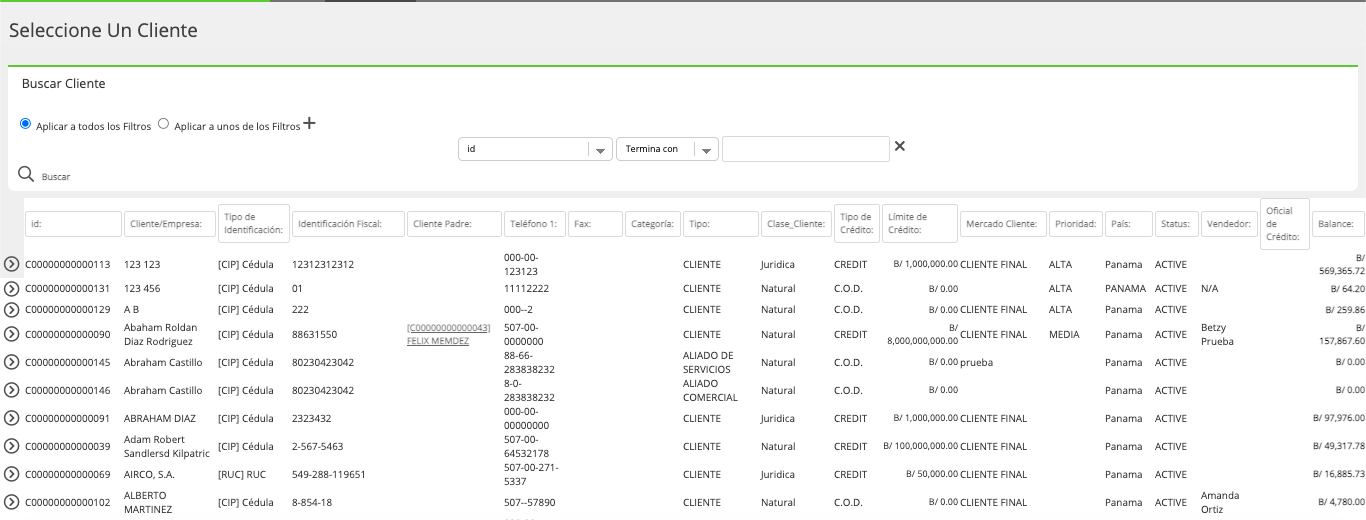
Task: Click the Buscar search label
Action: pos(56,177)
